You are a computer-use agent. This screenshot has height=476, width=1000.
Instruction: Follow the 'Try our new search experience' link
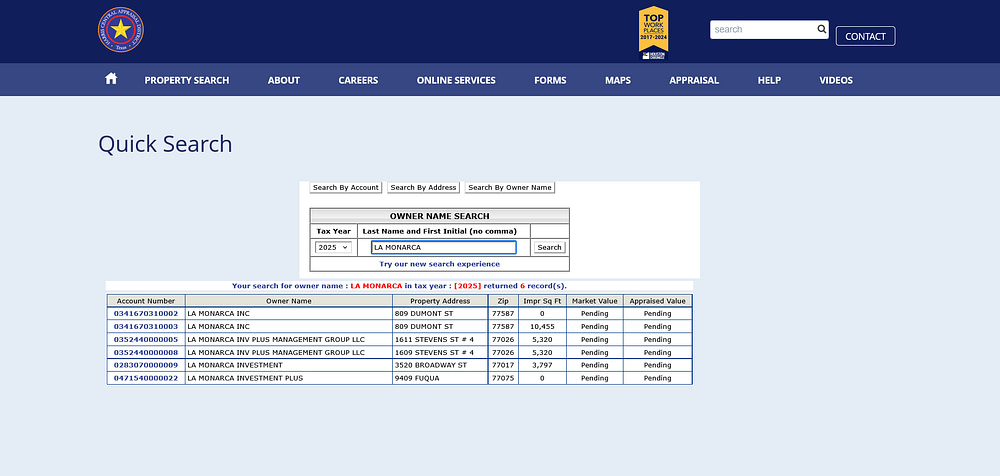(439, 264)
